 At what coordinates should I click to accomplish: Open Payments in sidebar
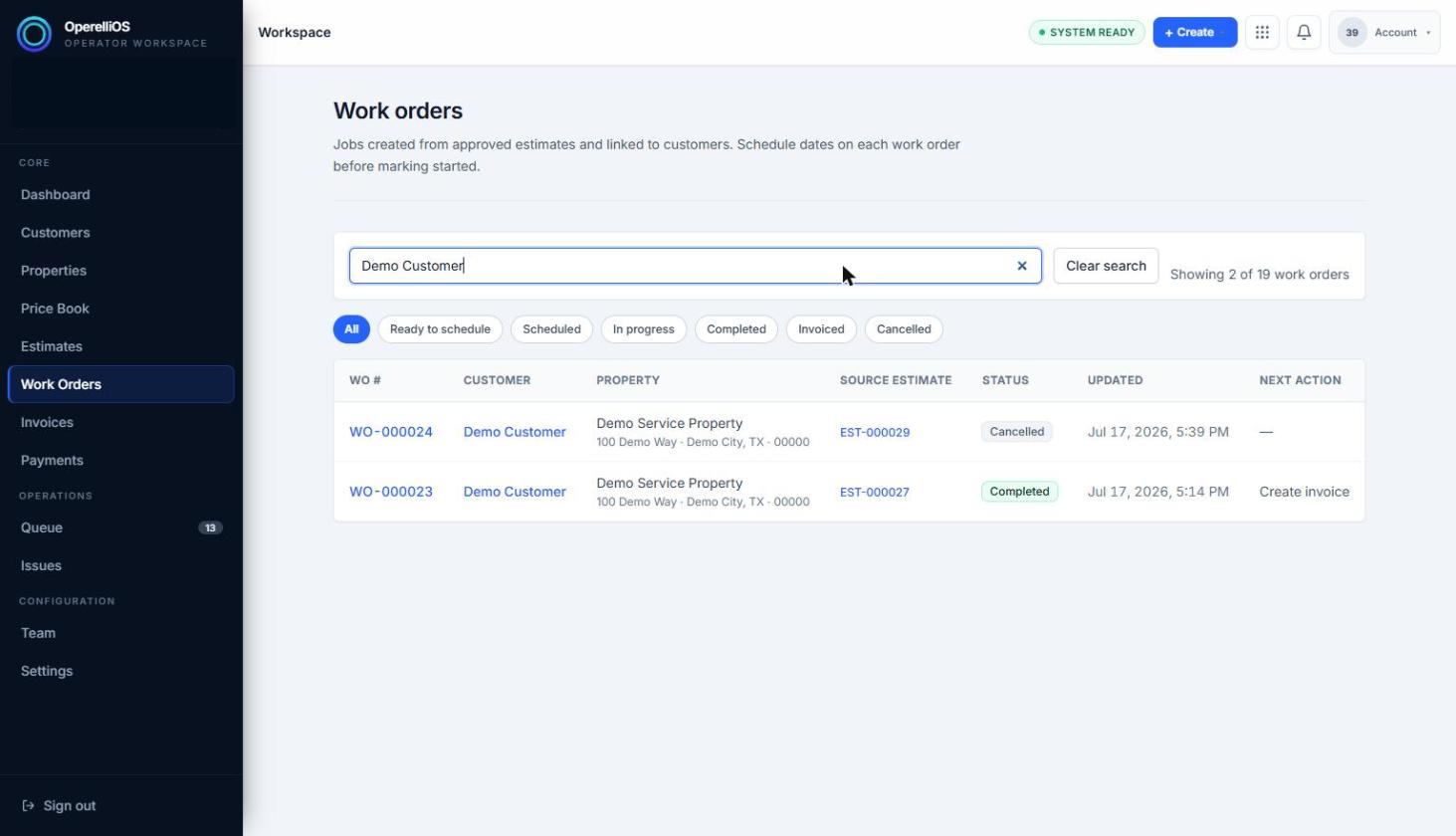120,460
